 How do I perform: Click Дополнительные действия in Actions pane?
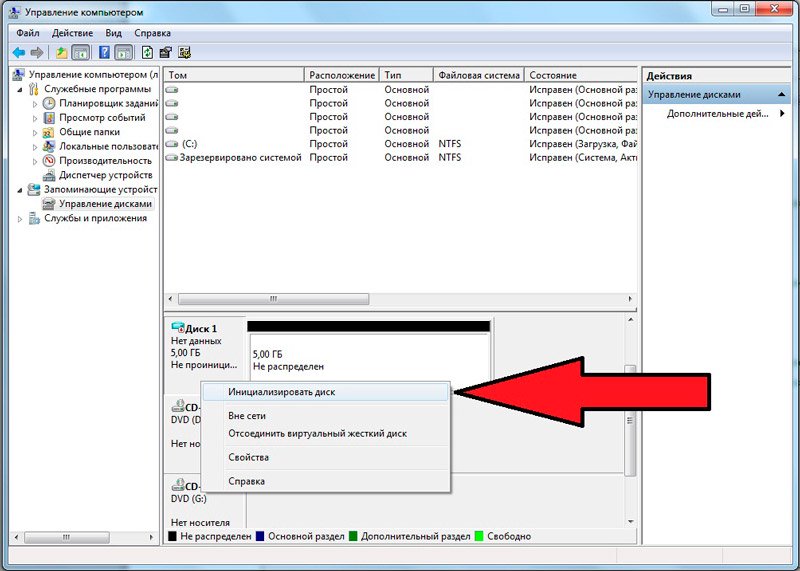717,114
